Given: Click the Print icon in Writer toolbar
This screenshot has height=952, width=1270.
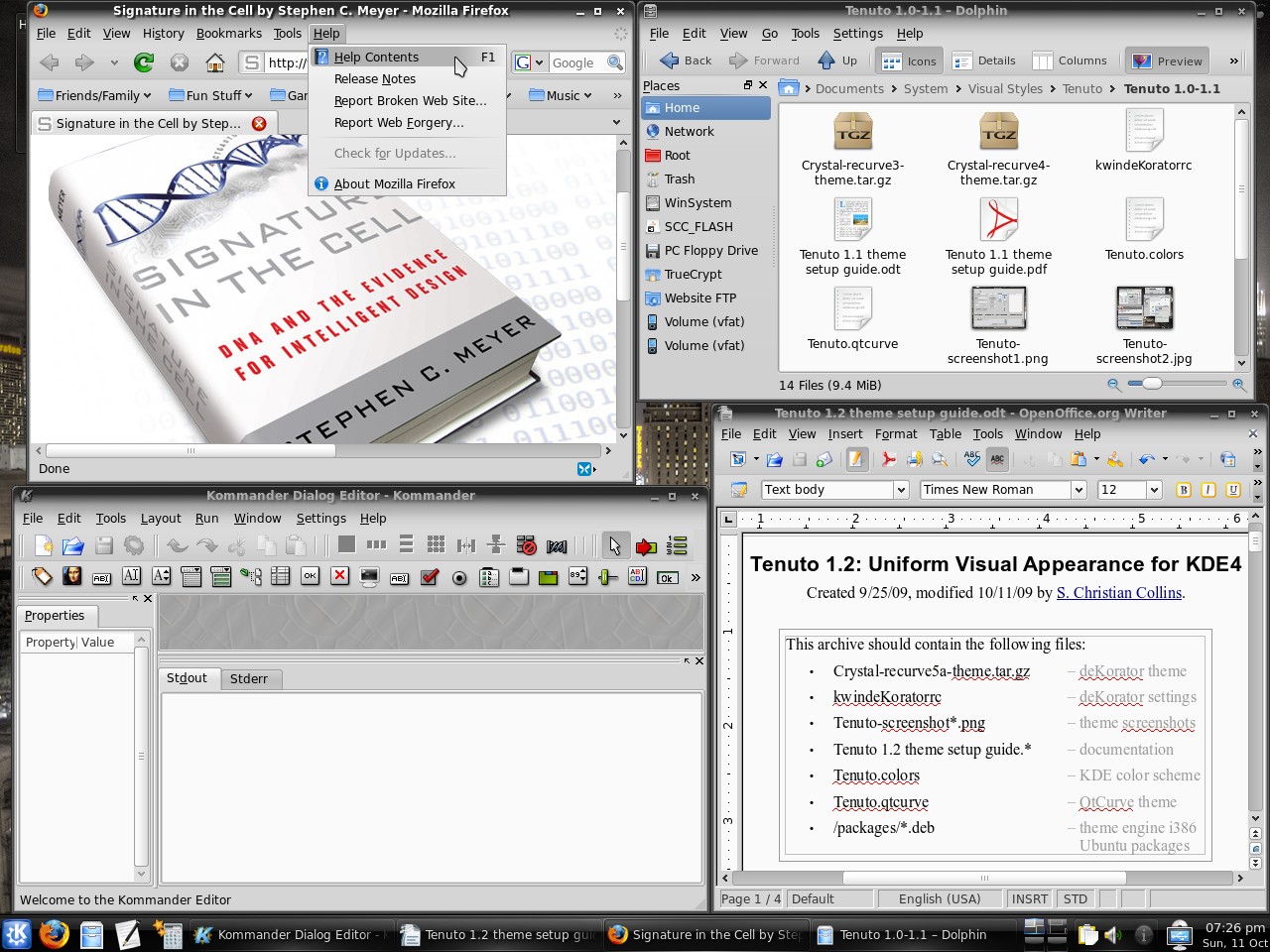Looking at the screenshot, I should (914, 459).
